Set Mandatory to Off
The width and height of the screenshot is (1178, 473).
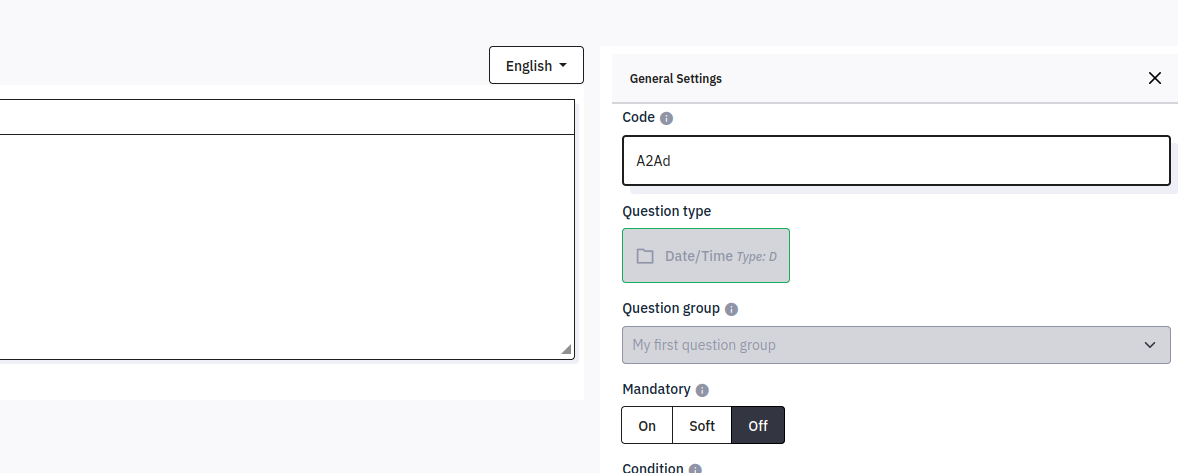coord(758,425)
